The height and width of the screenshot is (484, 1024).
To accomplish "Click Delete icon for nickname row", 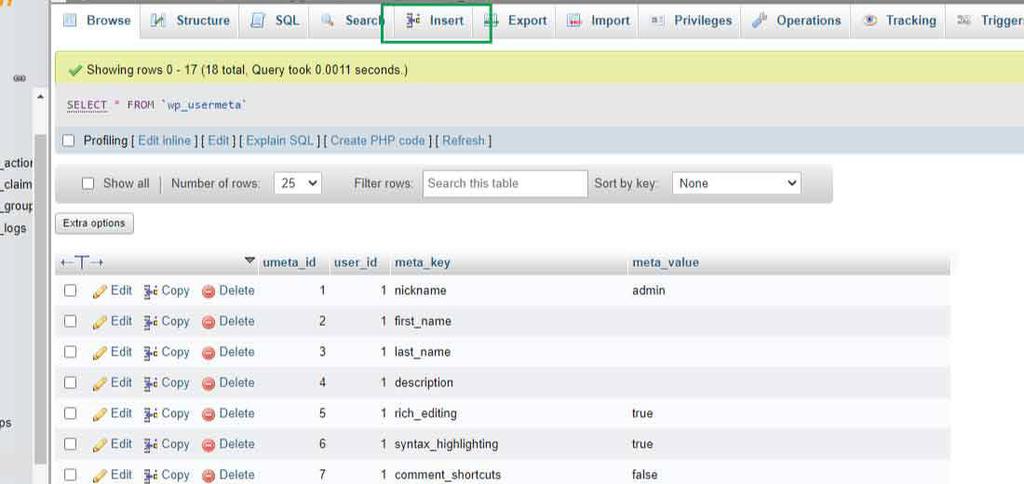I will [x=208, y=291].
